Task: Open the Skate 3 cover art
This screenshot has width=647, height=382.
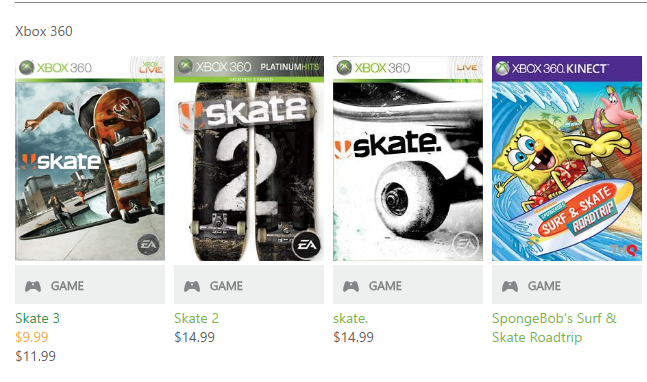Action: pyautogui.click(x=90, y=158)
